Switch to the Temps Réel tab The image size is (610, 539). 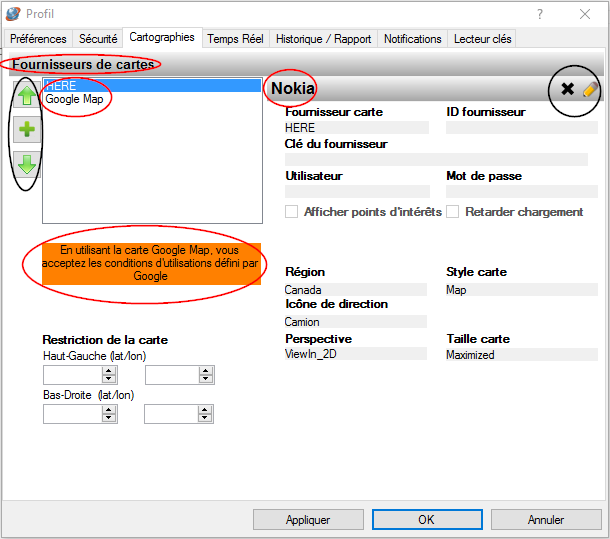(x=235, y=39)
